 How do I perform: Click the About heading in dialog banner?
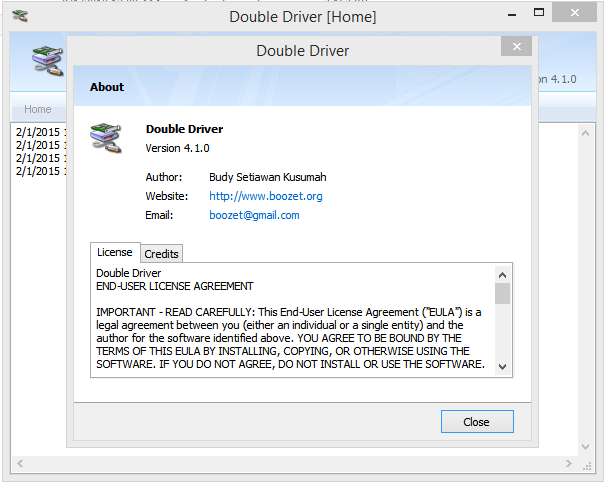point(107,87)
